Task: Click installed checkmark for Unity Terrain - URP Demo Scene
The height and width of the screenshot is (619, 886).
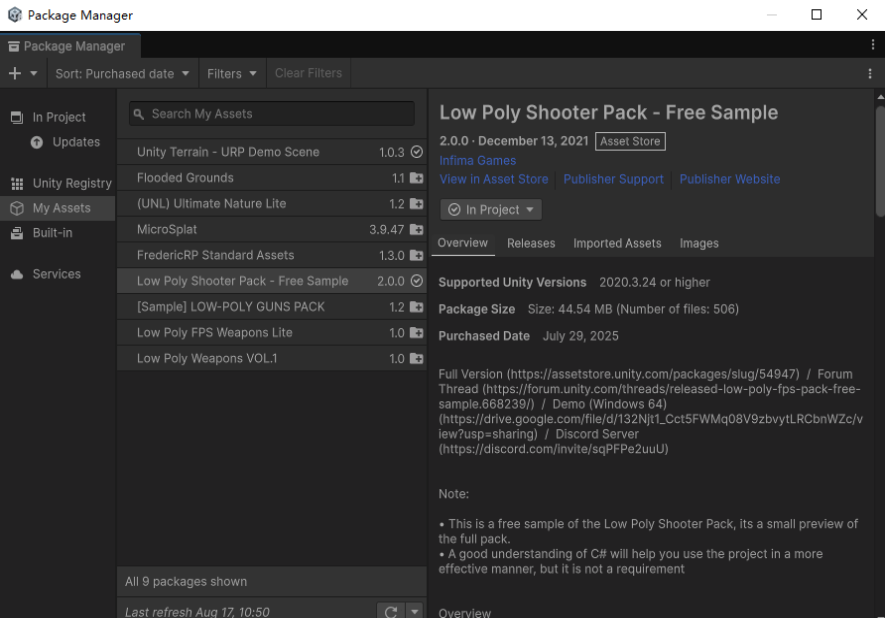Action: 416,152
